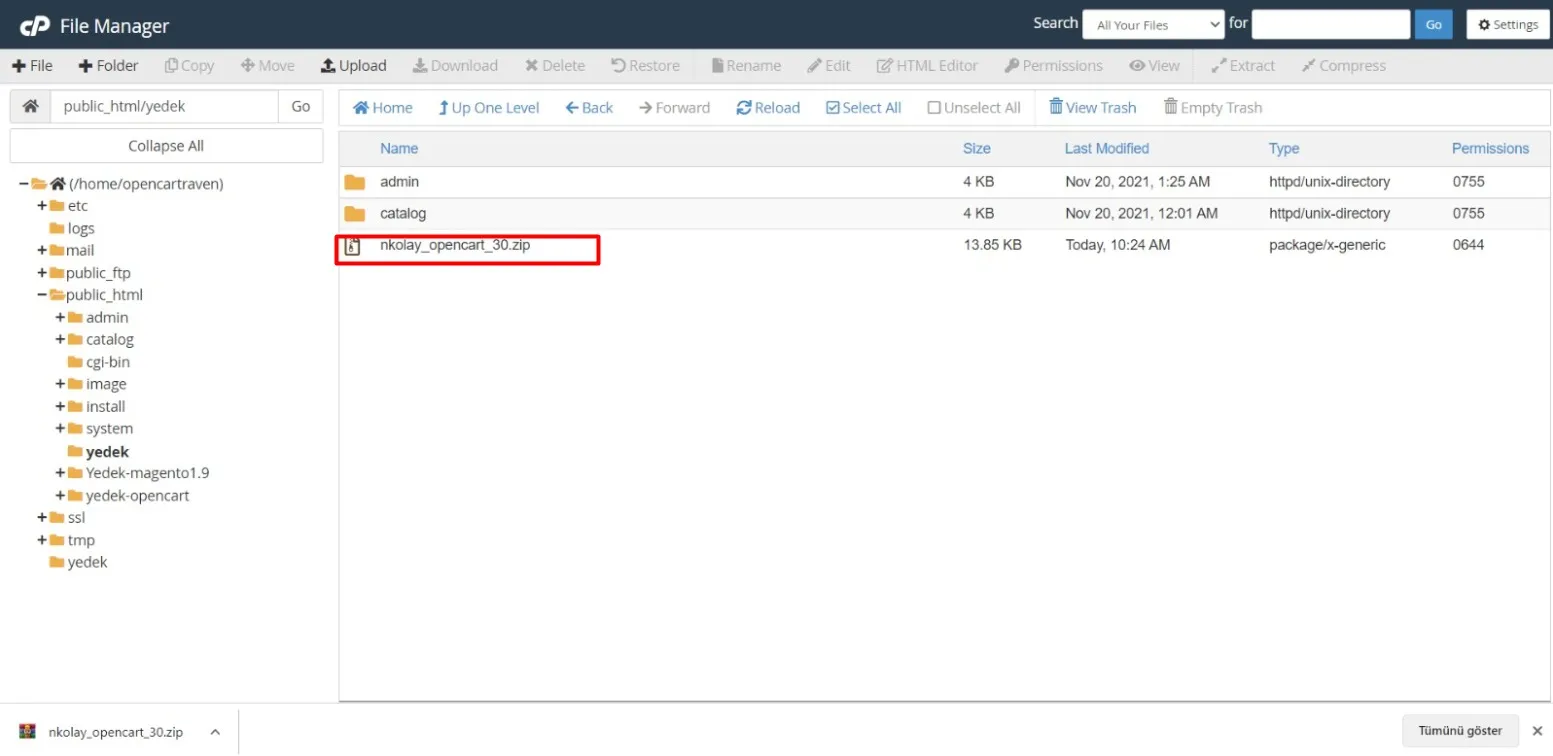Collapse the public_html tree node
Screen dimensions: 1553x756
click(42, 295)
